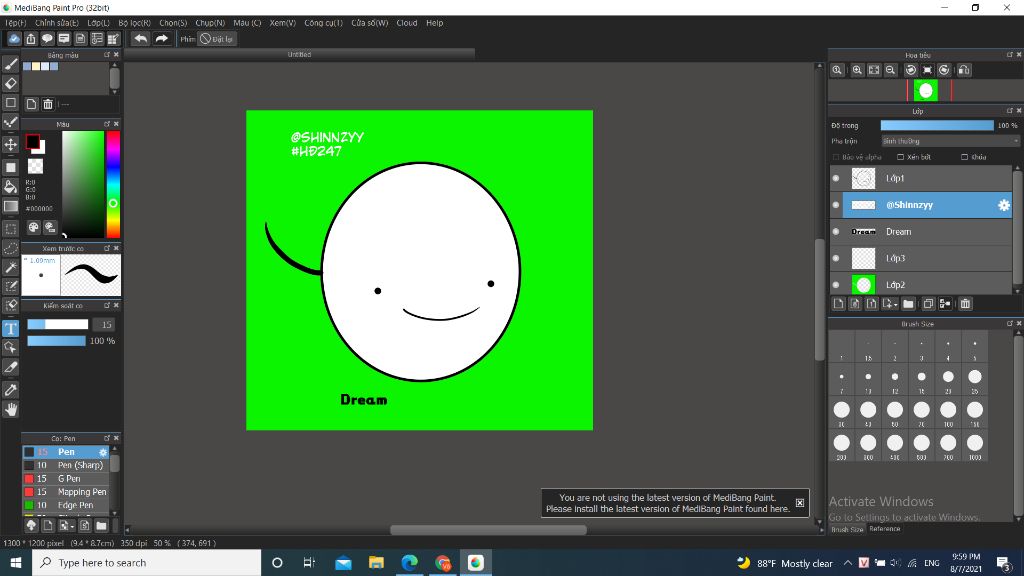Viewport: 1024px width, 576px height.
Task: Toggle visibility of layer Lớp2
Action: pyautogui.click(x=836, y=285)
